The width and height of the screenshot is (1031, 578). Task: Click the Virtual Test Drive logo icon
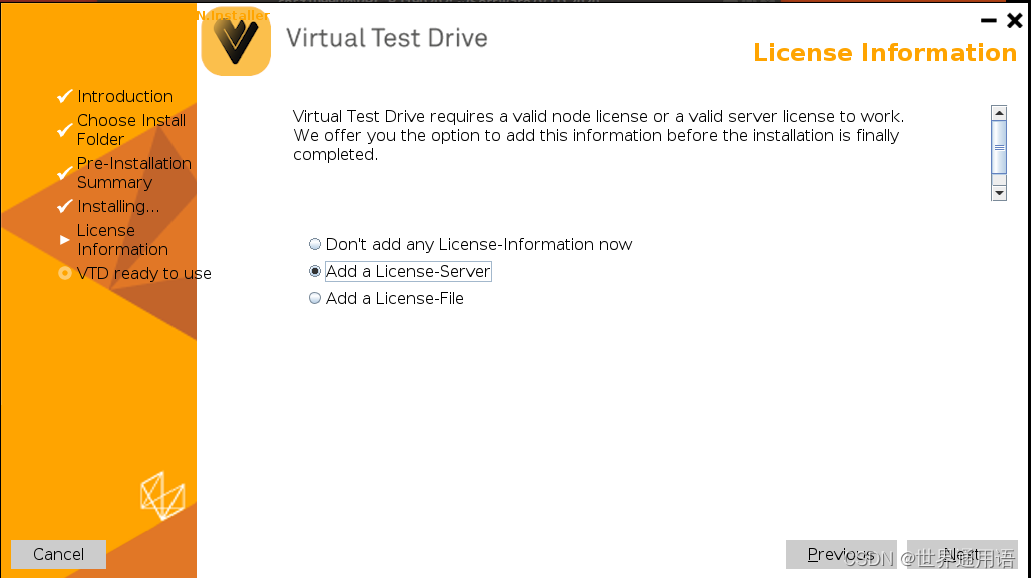(236, 43)
